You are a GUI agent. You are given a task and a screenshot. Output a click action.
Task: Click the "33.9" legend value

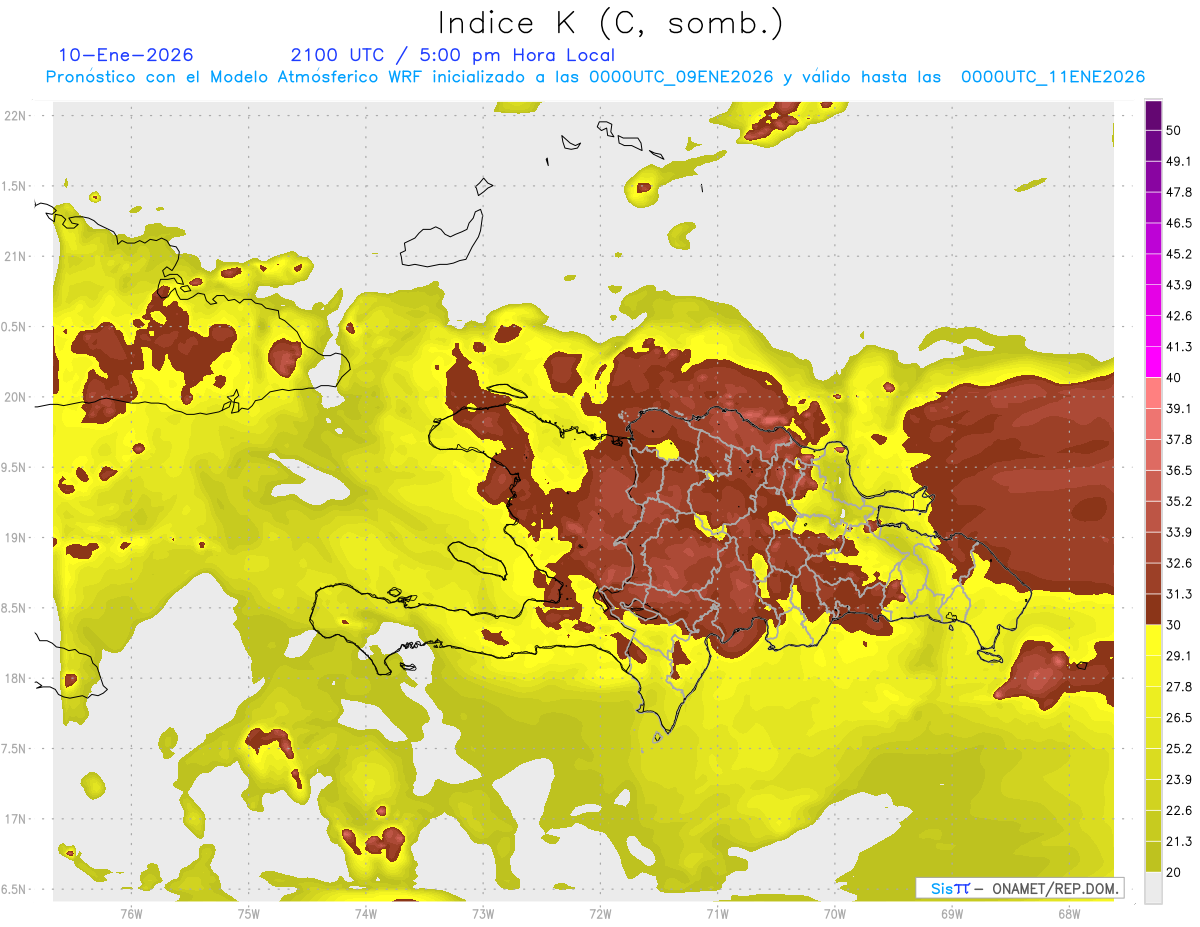click(x=1179, y=532)
